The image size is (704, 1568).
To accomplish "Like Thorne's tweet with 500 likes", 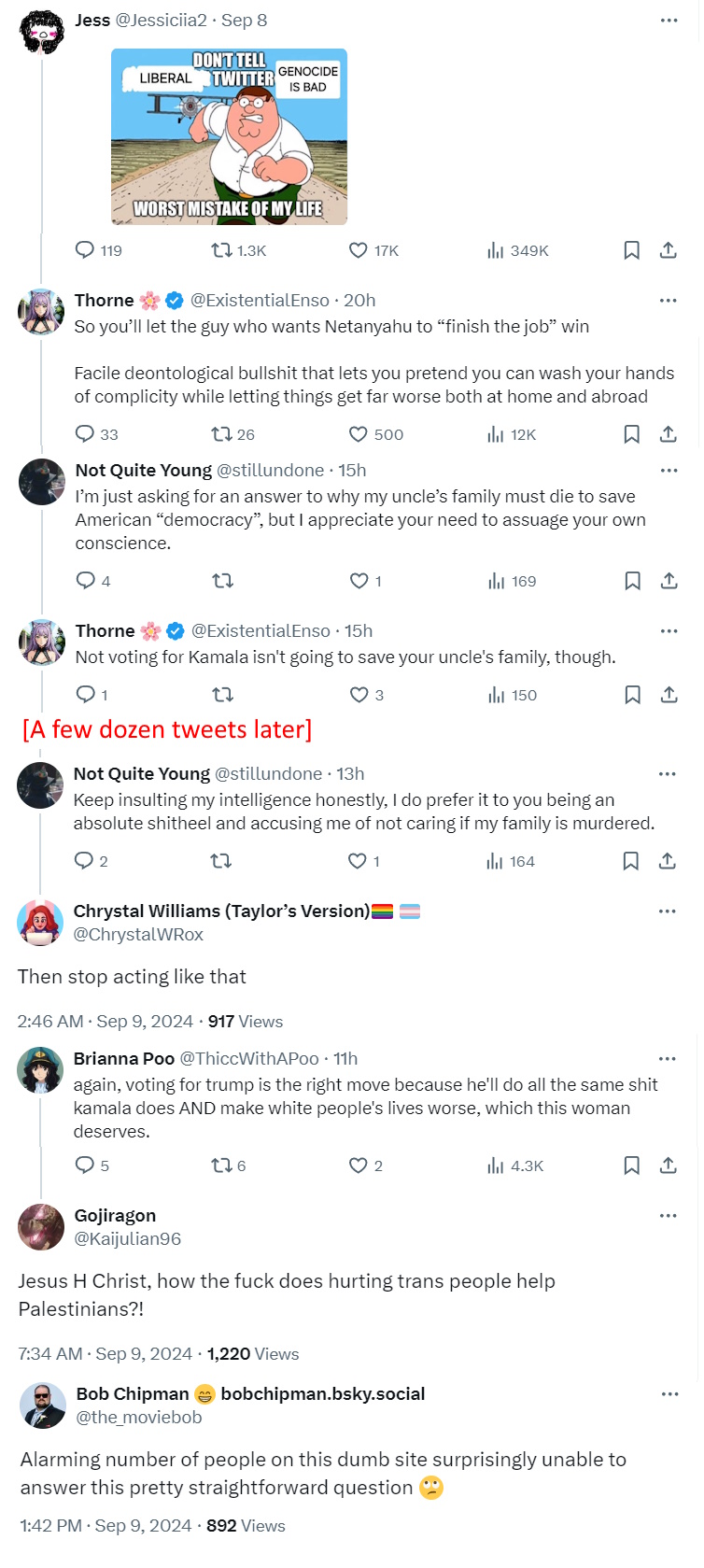I will coord(359,434).
